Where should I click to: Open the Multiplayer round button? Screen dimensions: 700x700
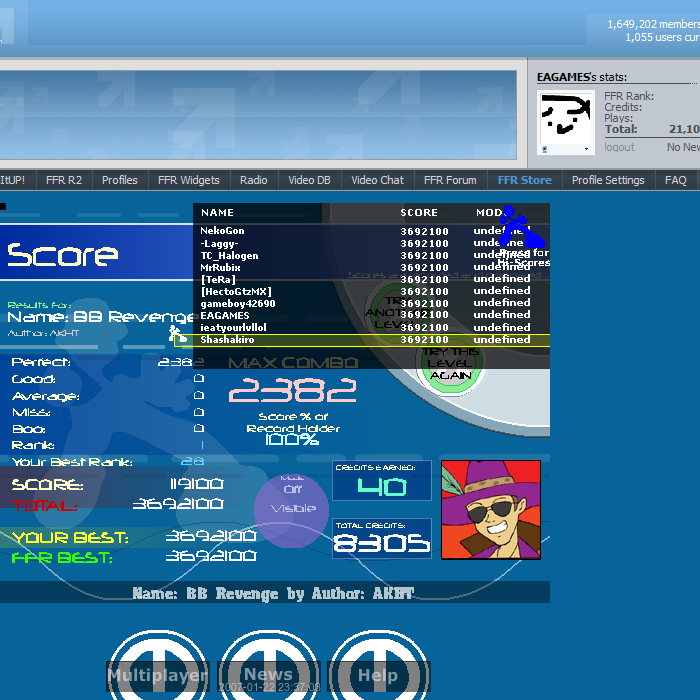157,665
